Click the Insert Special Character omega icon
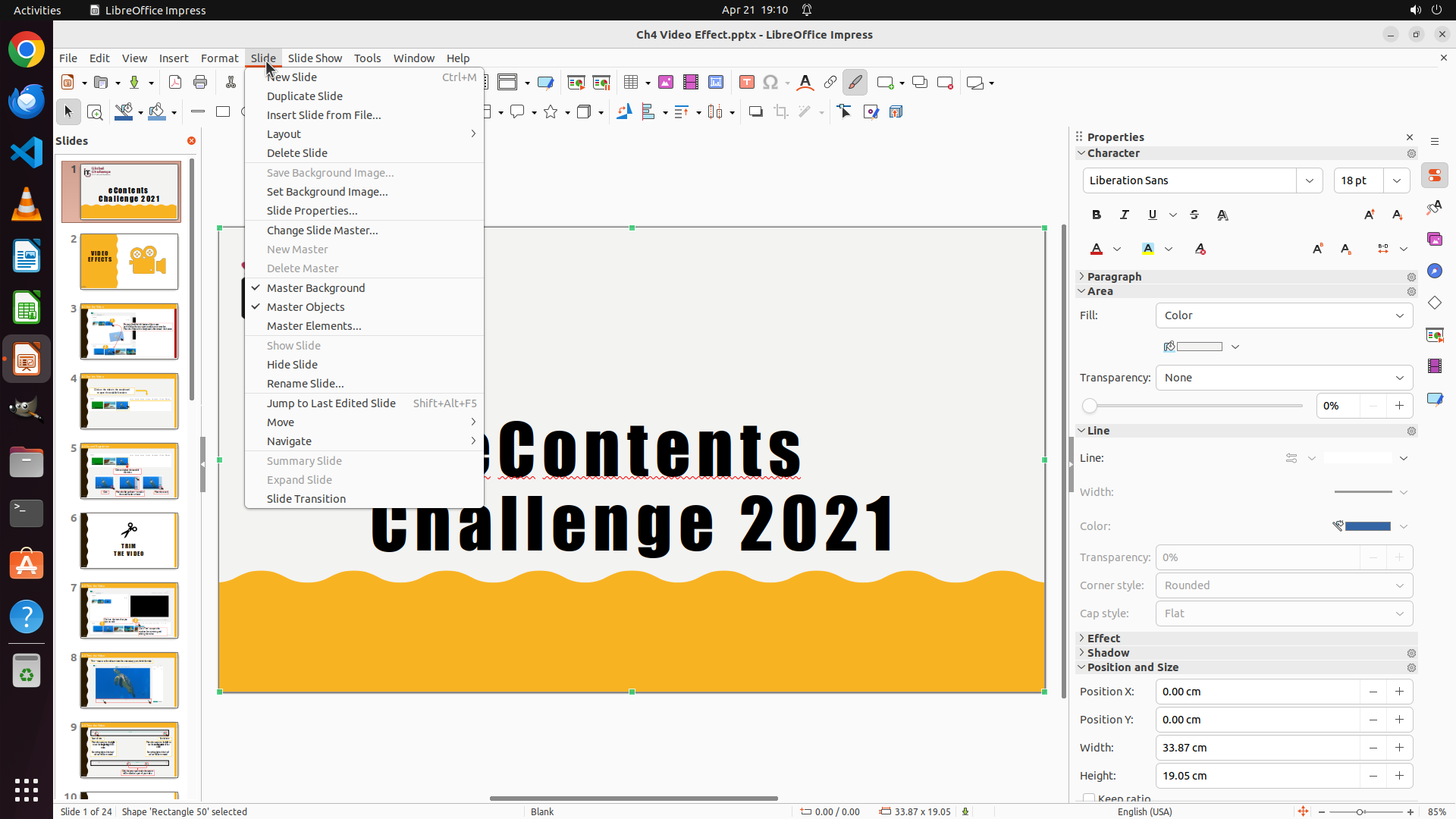 770,83
